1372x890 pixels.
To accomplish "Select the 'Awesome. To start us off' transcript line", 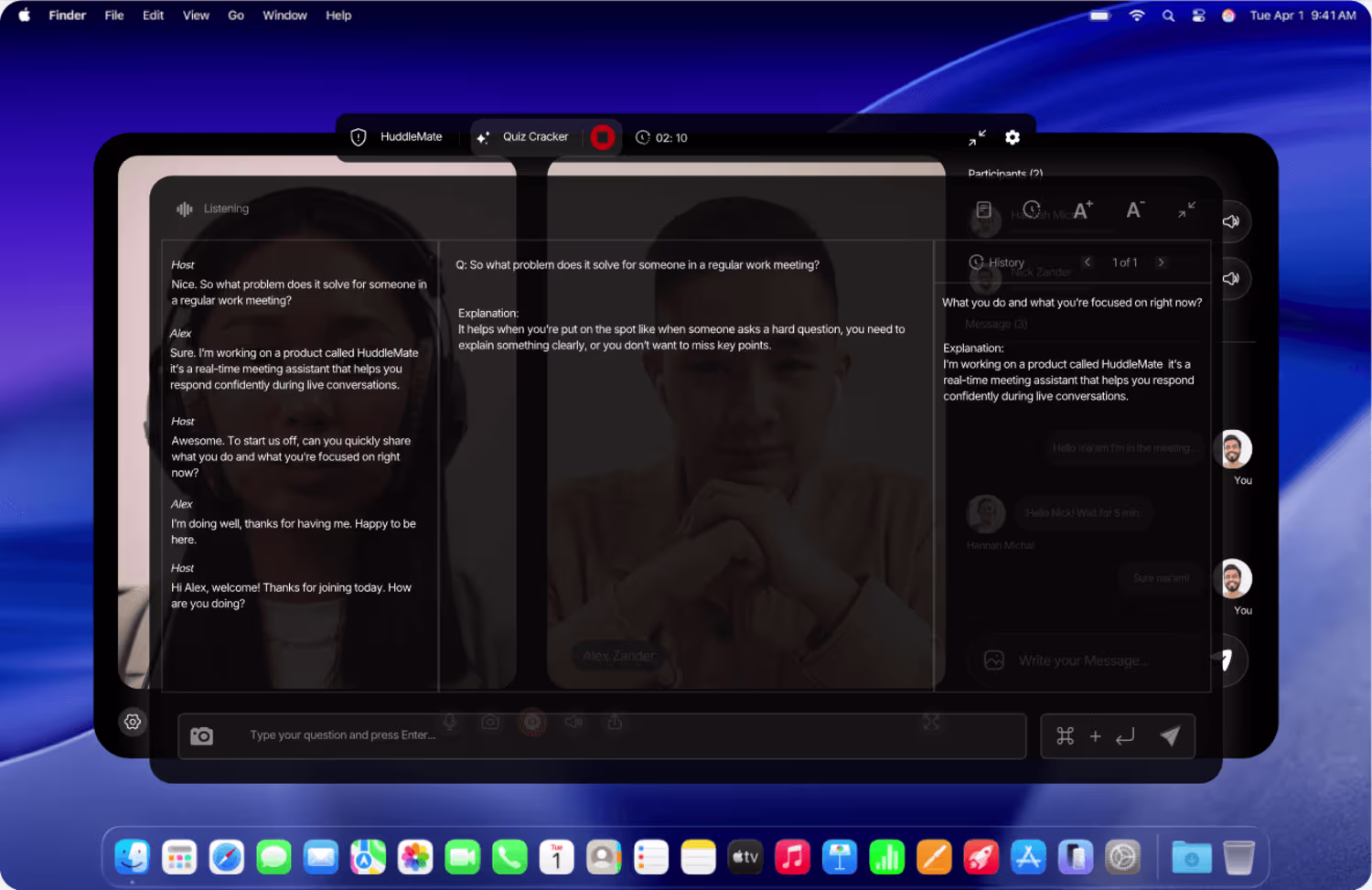I will [x=291, y=456].
